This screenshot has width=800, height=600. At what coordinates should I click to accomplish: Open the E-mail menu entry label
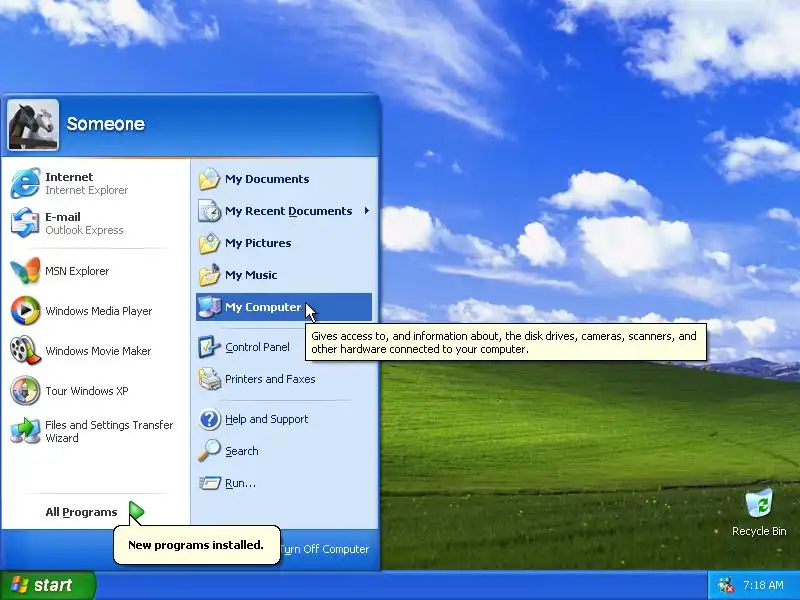coord(63,217)
